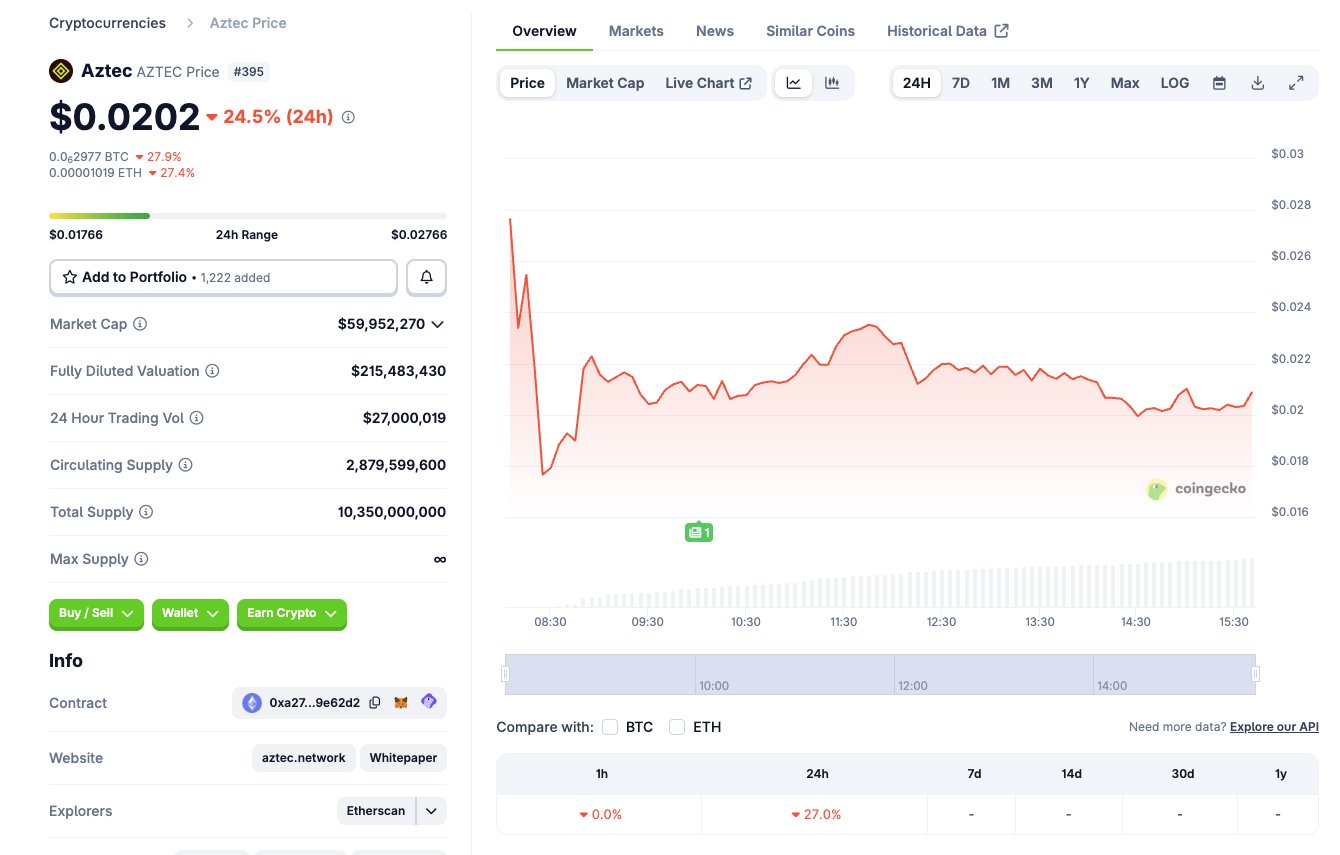The width and height of the screenshot is (1340, 855).
Task: Add token to MetaMask fox icon
Action: click(x=401, y=703)
